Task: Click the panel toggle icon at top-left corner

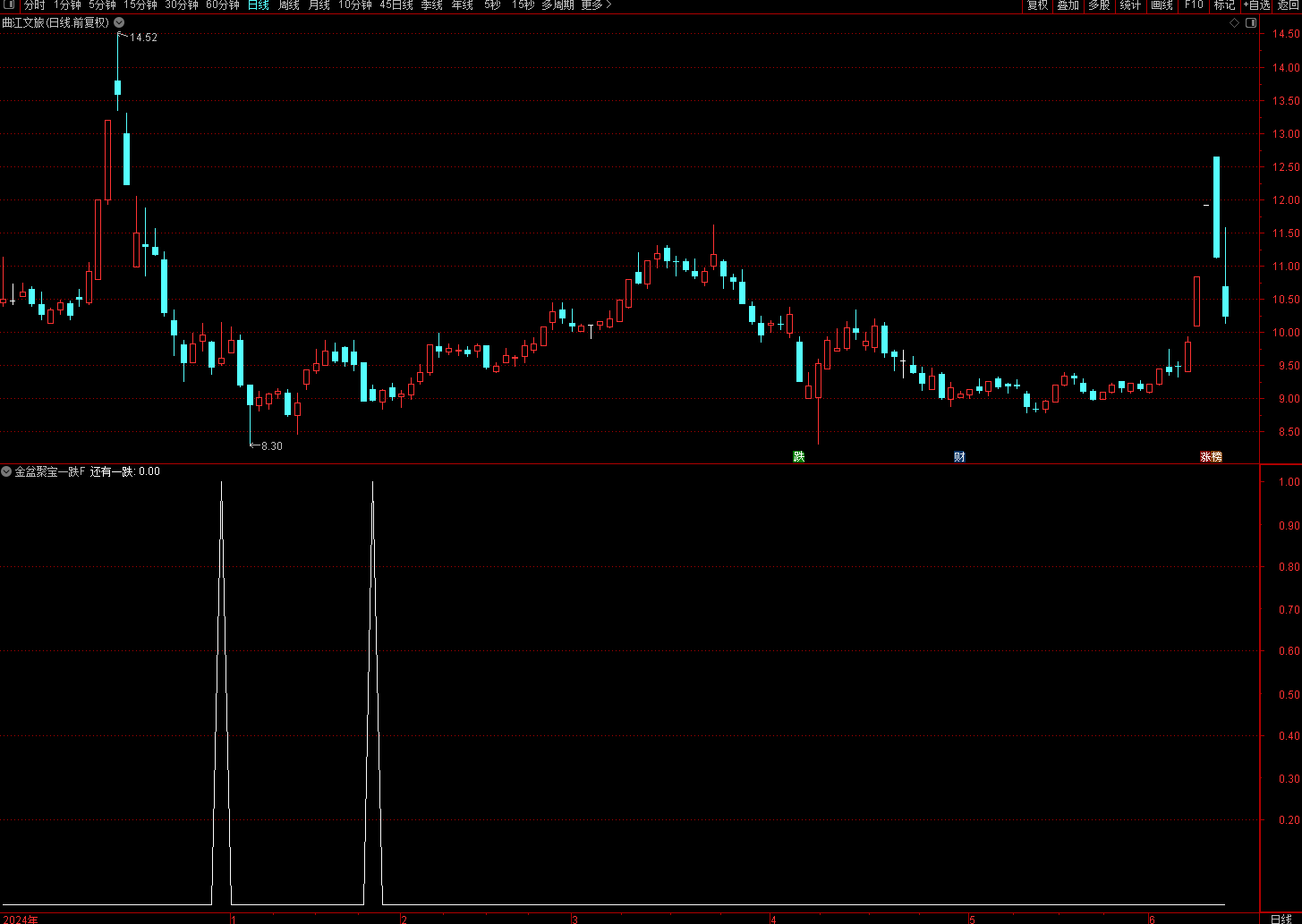Action: point(10,5)
